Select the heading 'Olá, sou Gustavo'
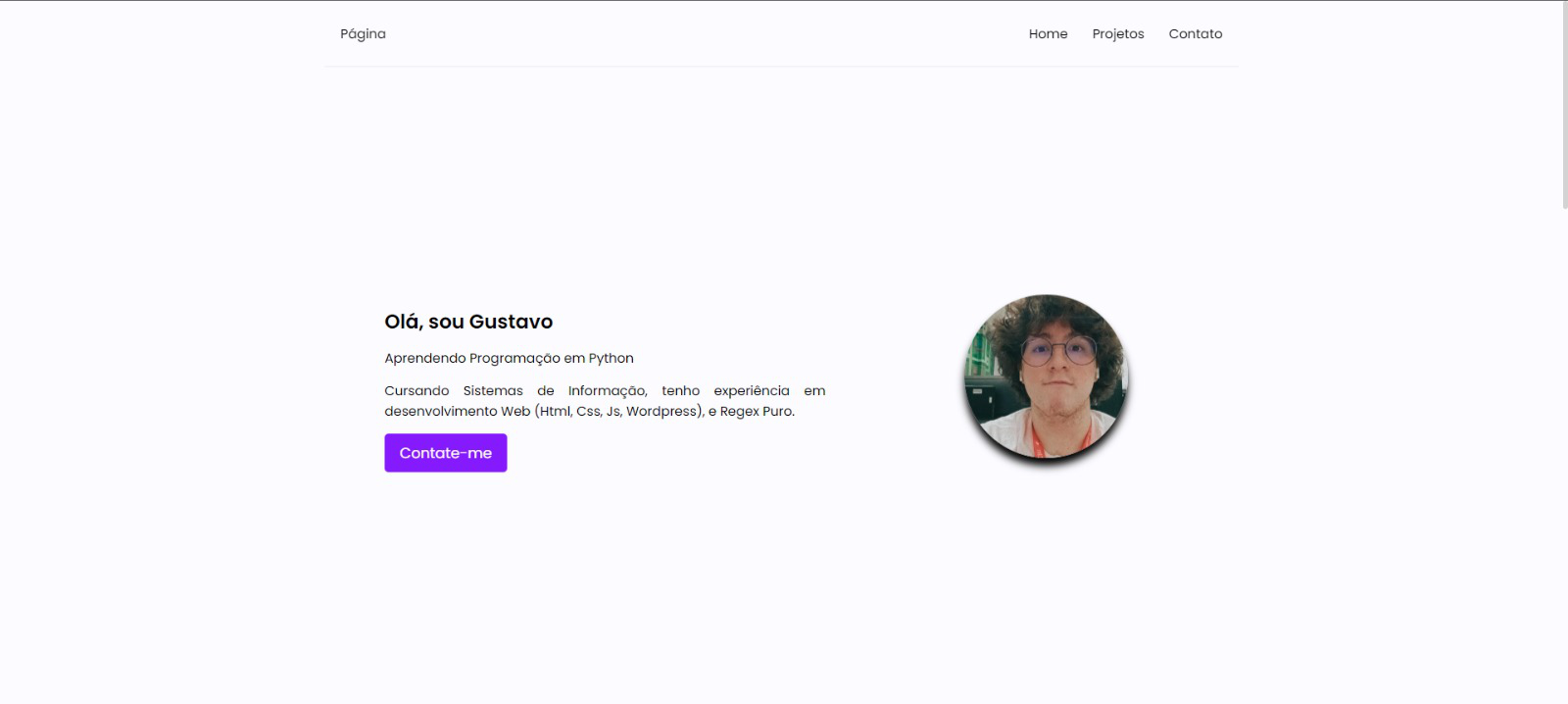Viewport: 1568px width, 704px height. click(x=468, y=322)
